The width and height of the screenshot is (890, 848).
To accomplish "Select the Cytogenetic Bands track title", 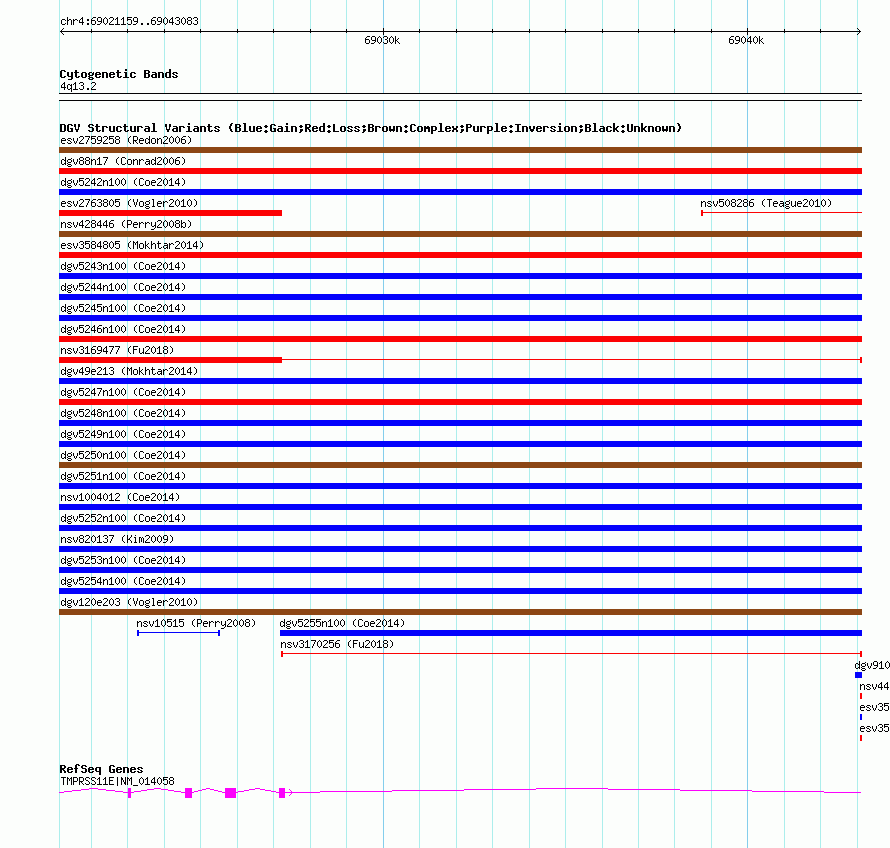I will click(x=119, y=74).
